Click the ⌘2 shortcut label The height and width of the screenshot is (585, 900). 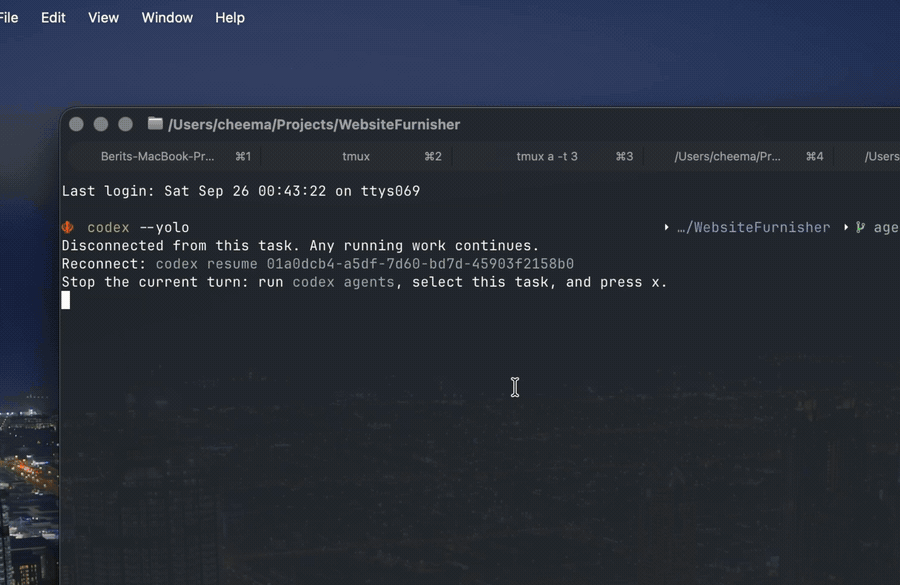[x=433, y=156]
